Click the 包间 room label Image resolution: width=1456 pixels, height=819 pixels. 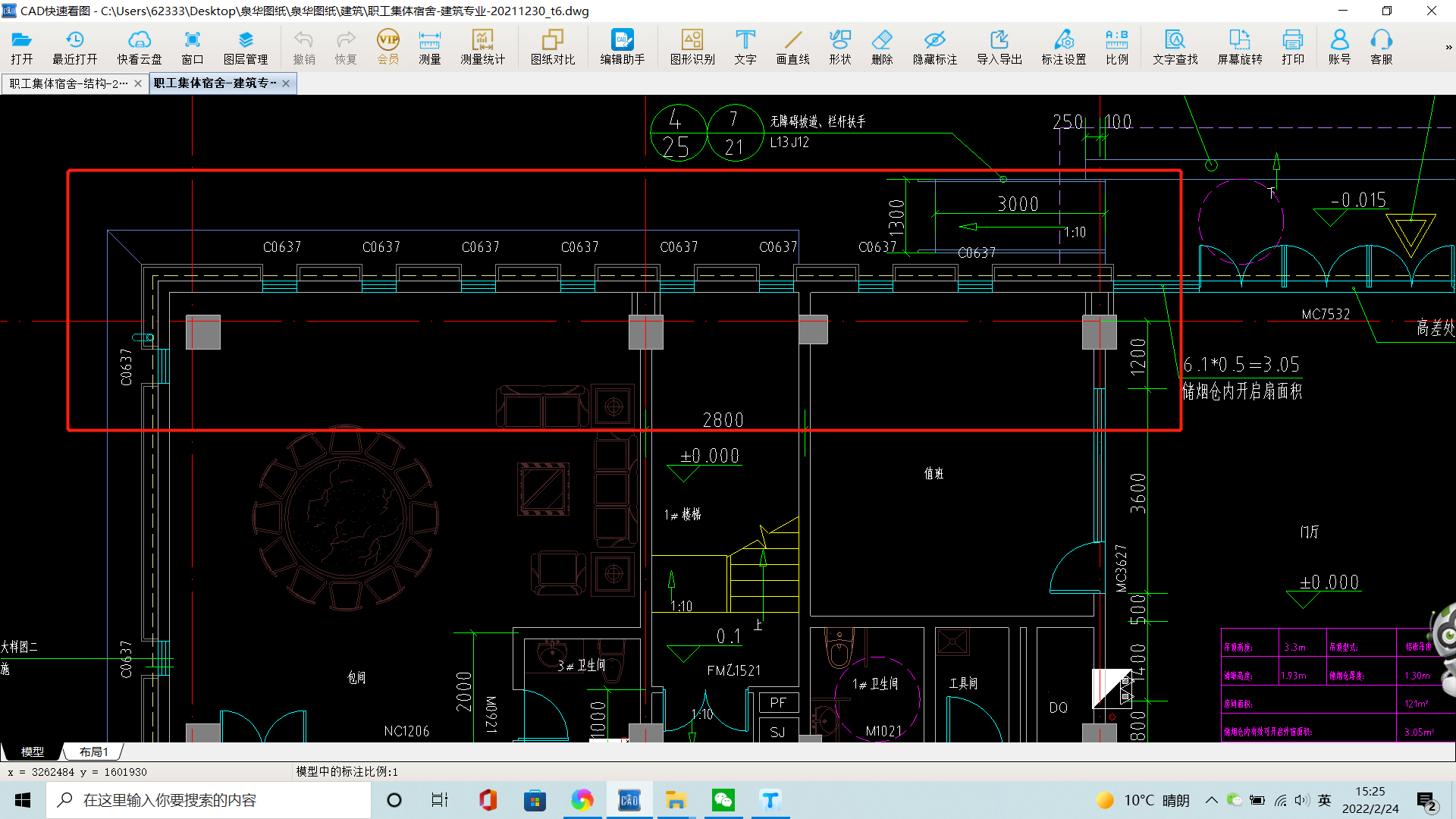(x=356, y=677)
